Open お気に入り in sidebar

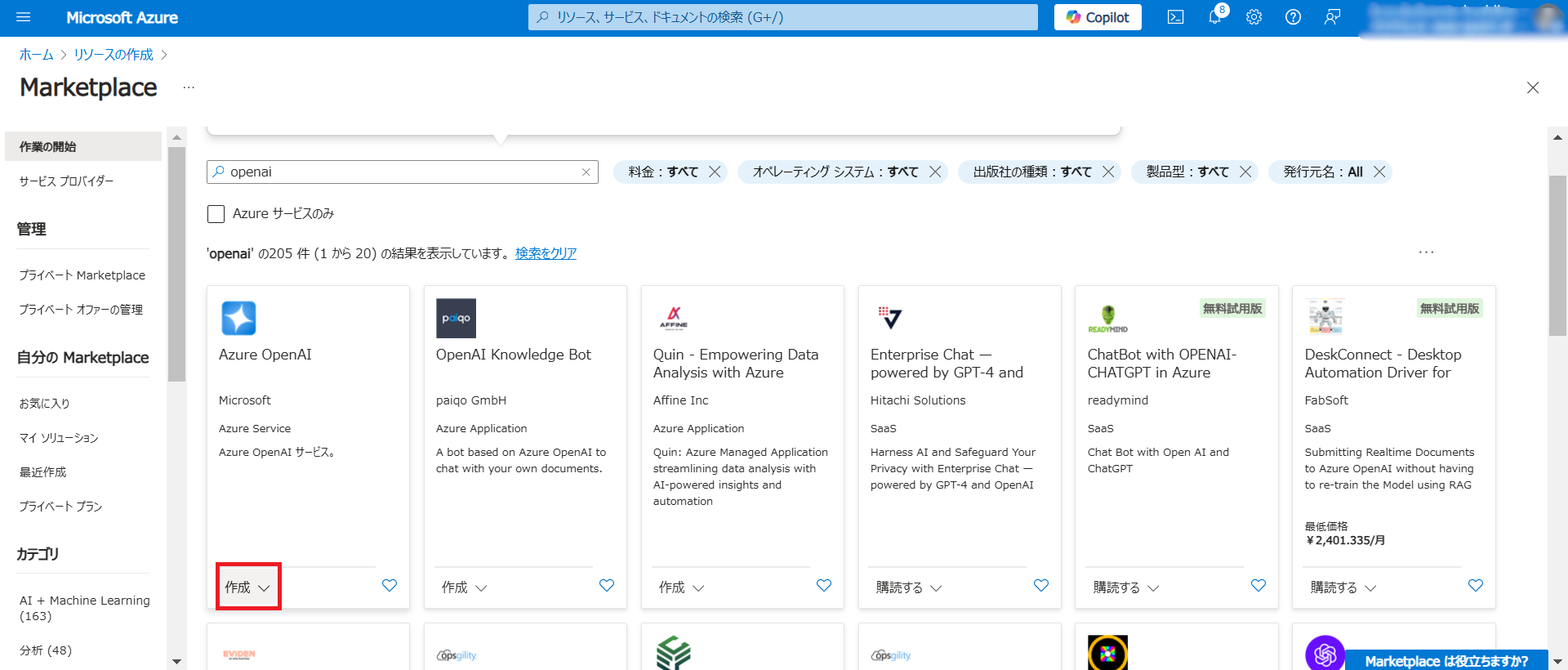point(44,404)
